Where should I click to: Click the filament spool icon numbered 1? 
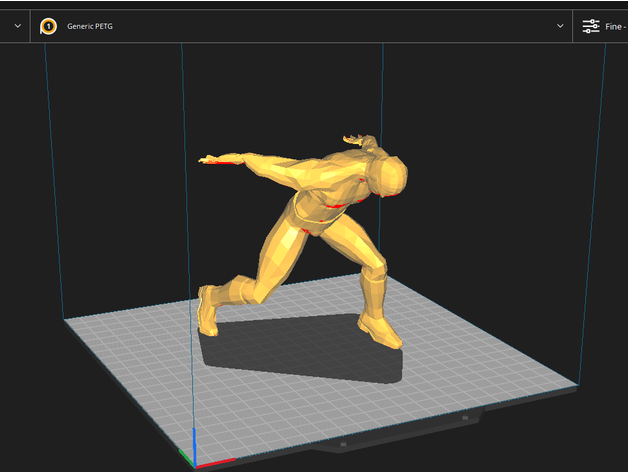click(48, 26)
